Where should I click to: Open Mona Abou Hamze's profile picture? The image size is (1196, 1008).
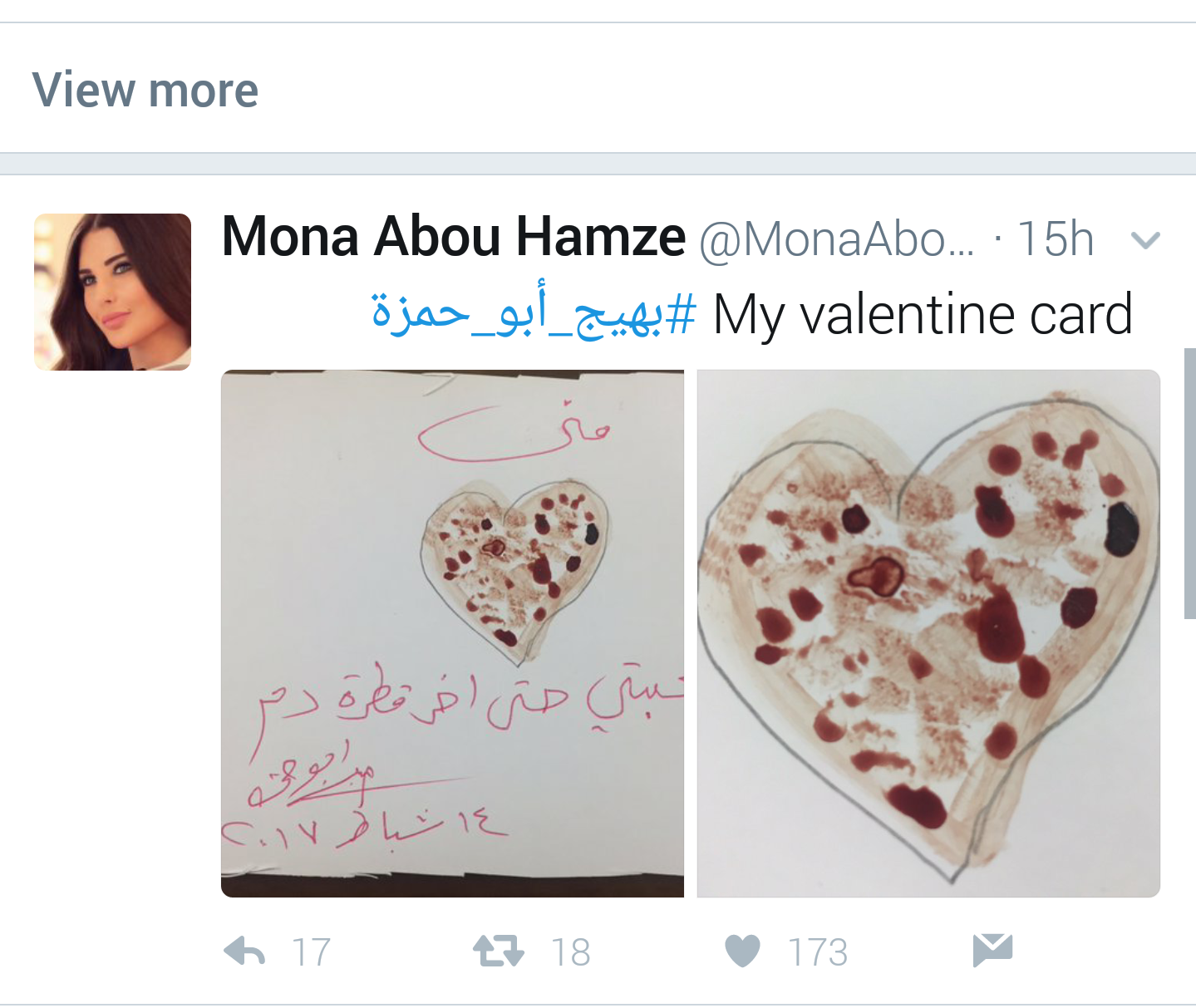pyautogui.click(x=112, y=292)
